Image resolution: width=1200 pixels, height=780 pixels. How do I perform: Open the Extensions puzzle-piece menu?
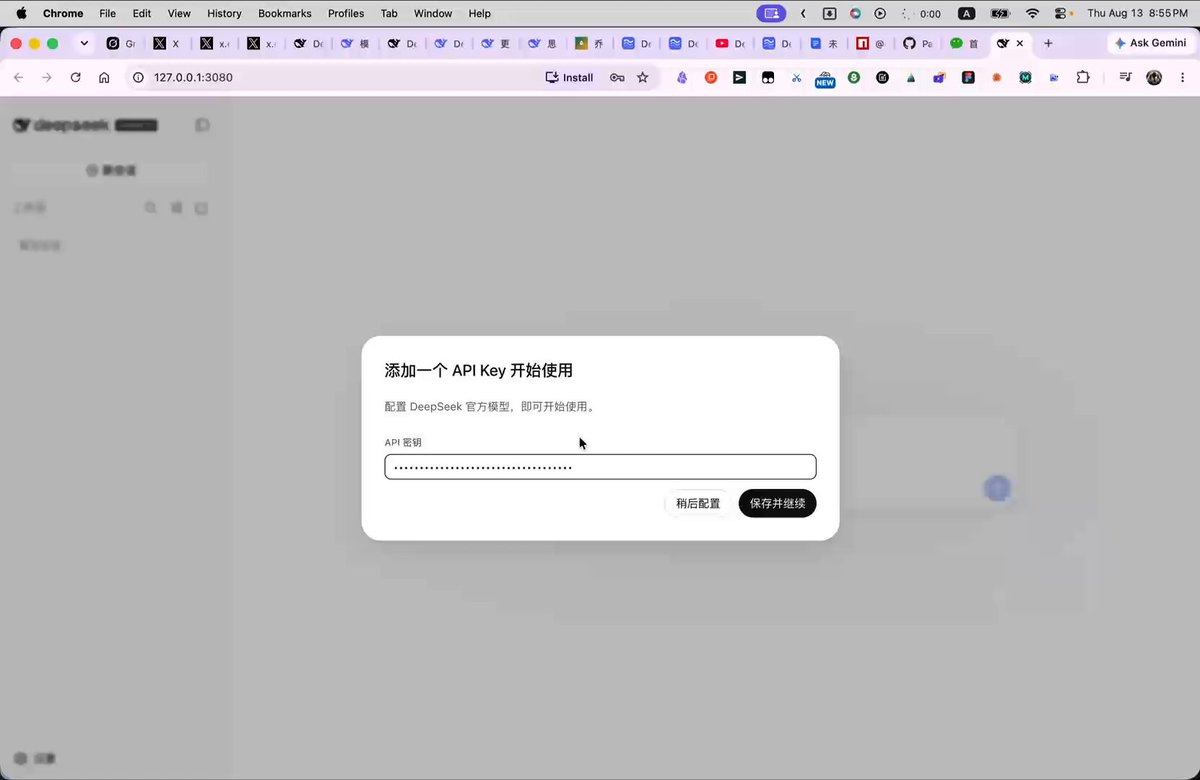(1082, 77)
